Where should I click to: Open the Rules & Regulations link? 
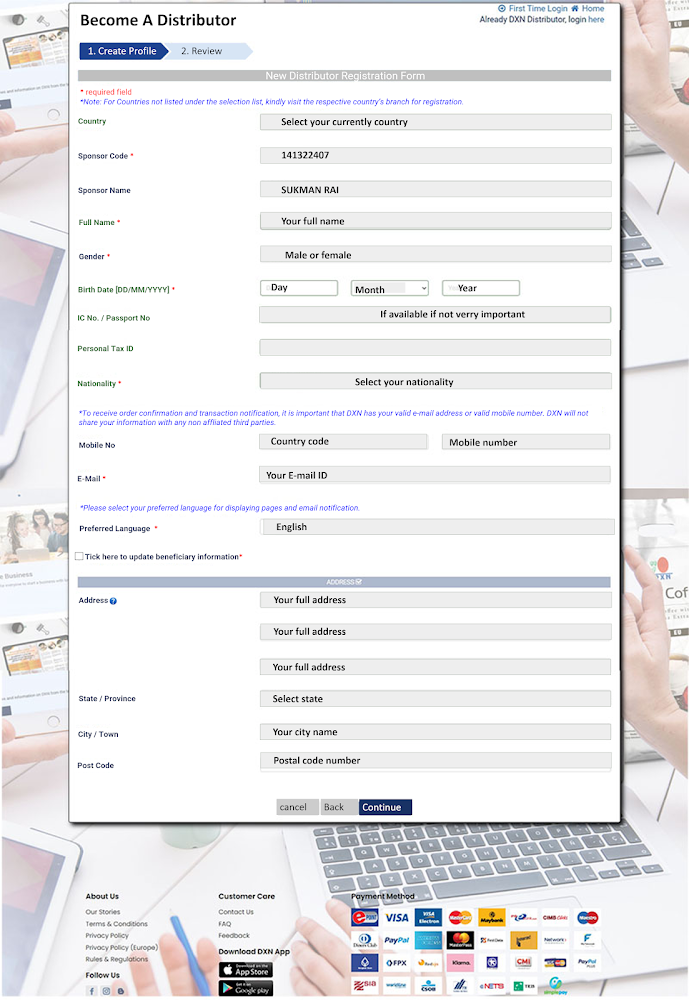pos(117,959)
